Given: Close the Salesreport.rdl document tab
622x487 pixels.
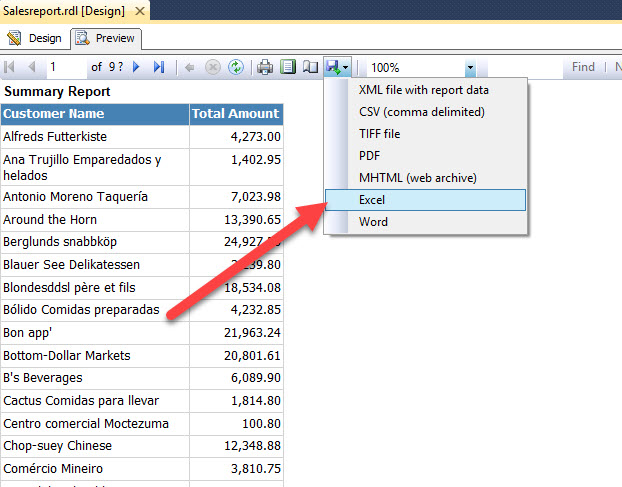Looking at the screenshot, I should 140,11.
